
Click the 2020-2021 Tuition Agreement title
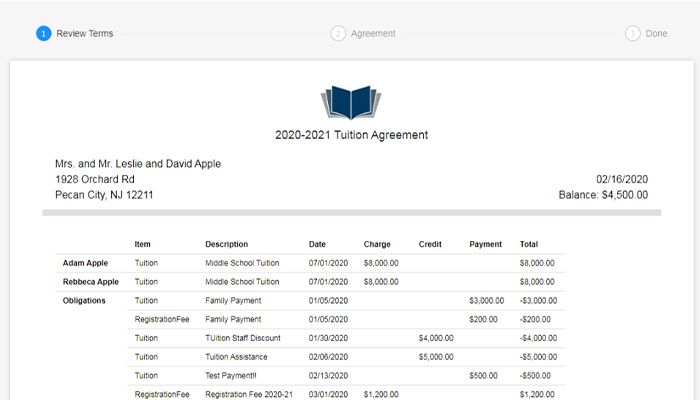tap(351, 135)
